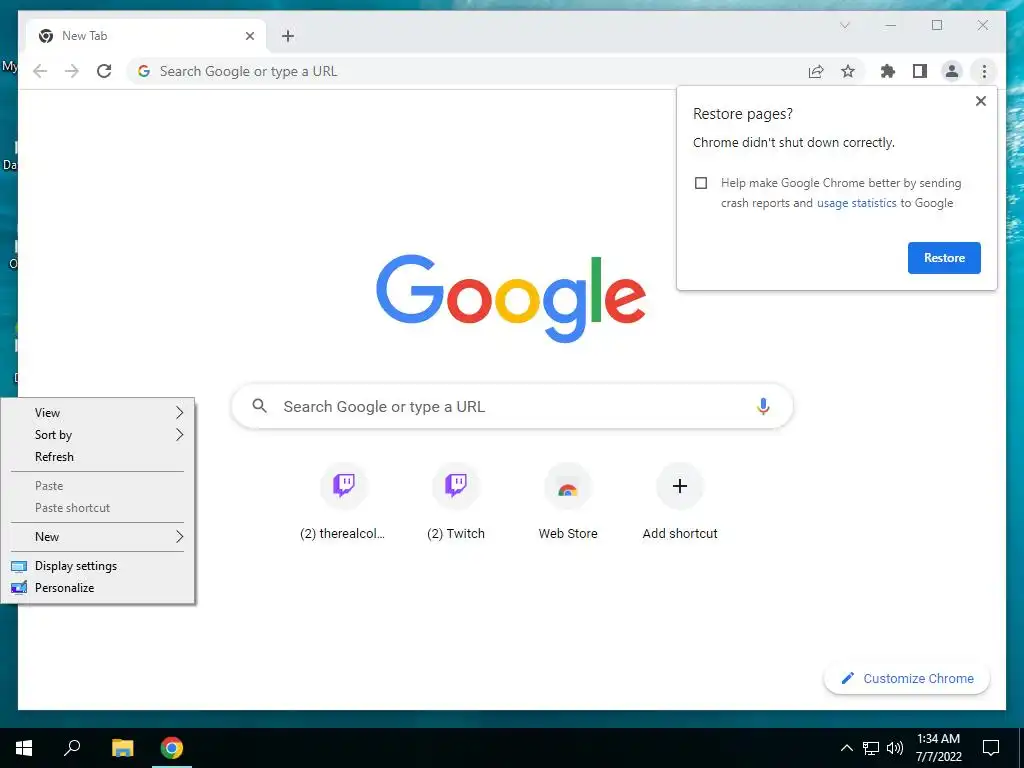Expand the Sort by submenu
Screen dimensions: 1024x768
pyautogui.click(x=98, y=435)
